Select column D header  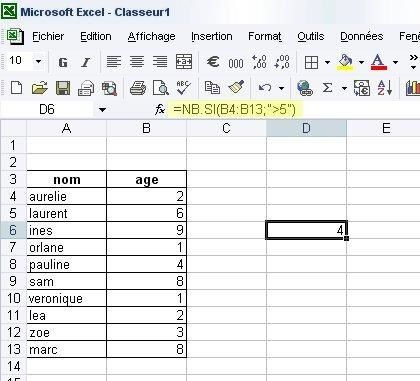click(x=306, y=128)
